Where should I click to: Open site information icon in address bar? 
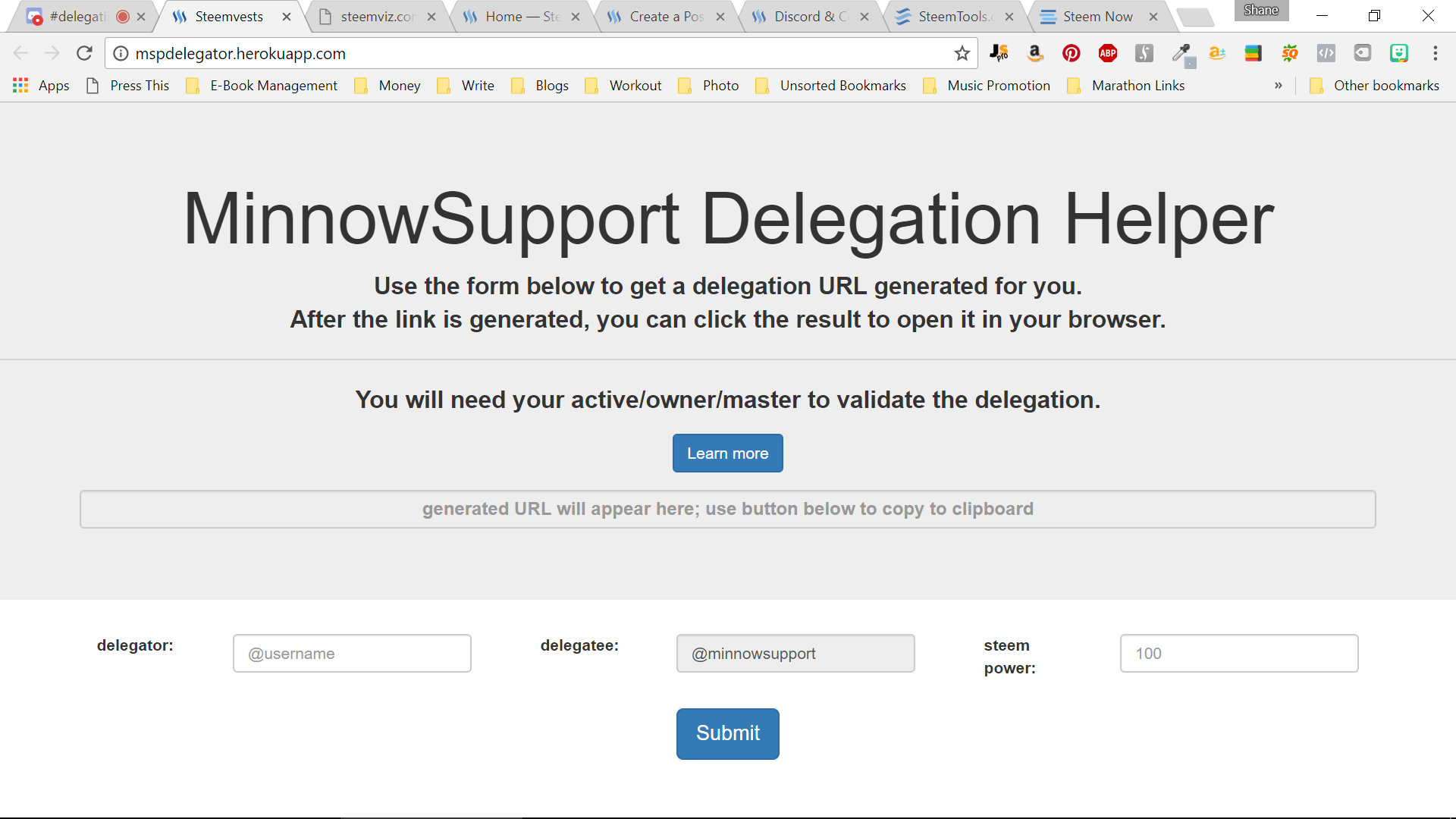[x=121, y=53]
